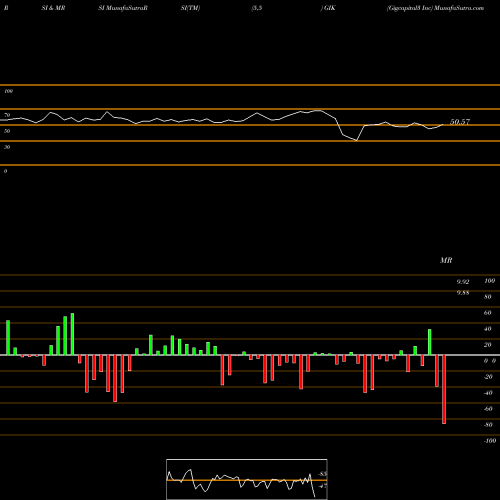The height and width of the screenshot is (500, 500).
Task: Open the mini chart thumbnail at the bottom
Action: 247,479
